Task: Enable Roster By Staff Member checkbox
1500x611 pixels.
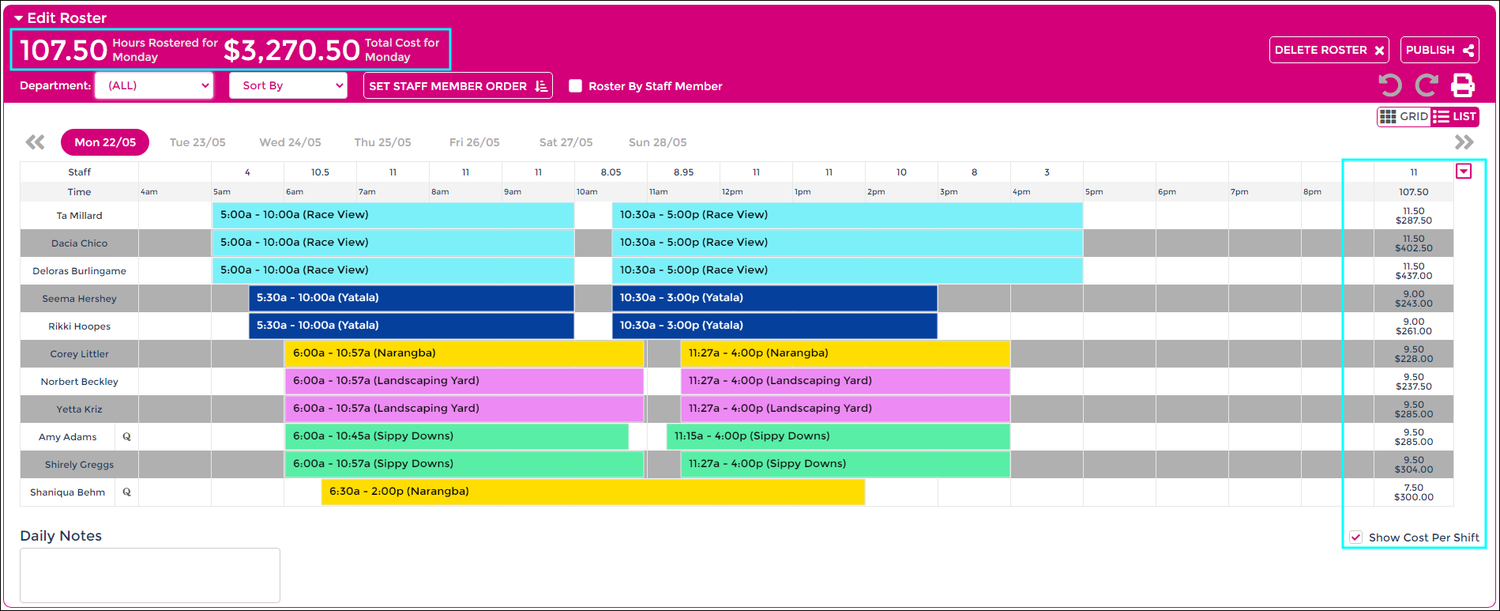Action: (575, 86)
